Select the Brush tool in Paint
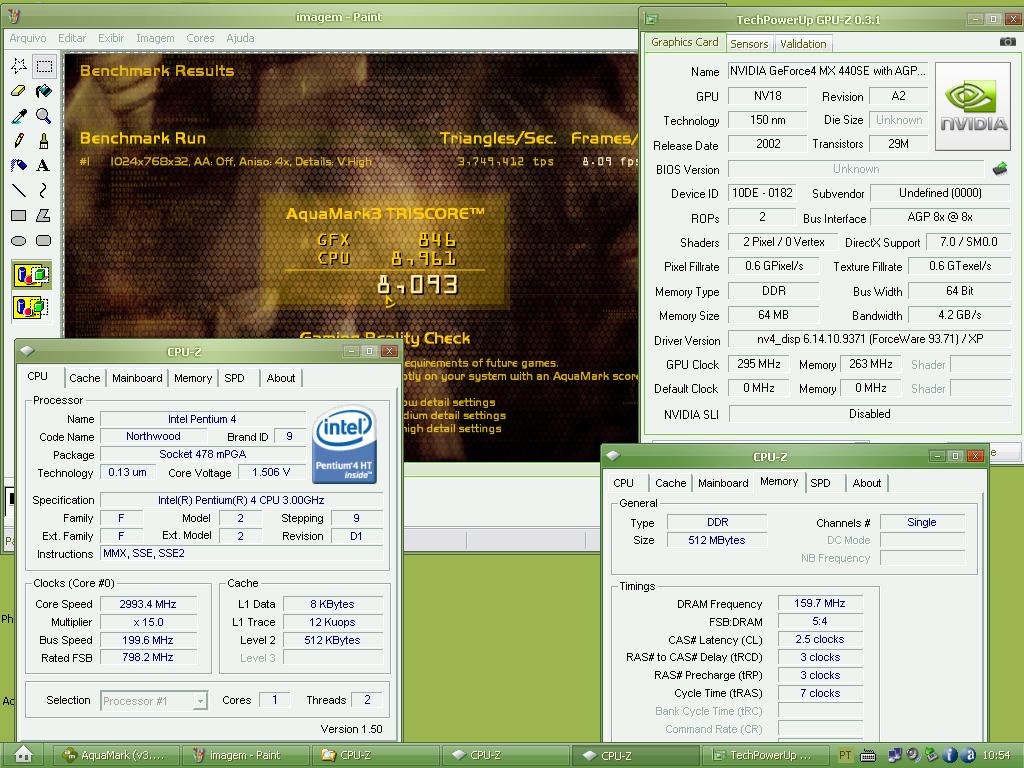 tap(44, 140)
